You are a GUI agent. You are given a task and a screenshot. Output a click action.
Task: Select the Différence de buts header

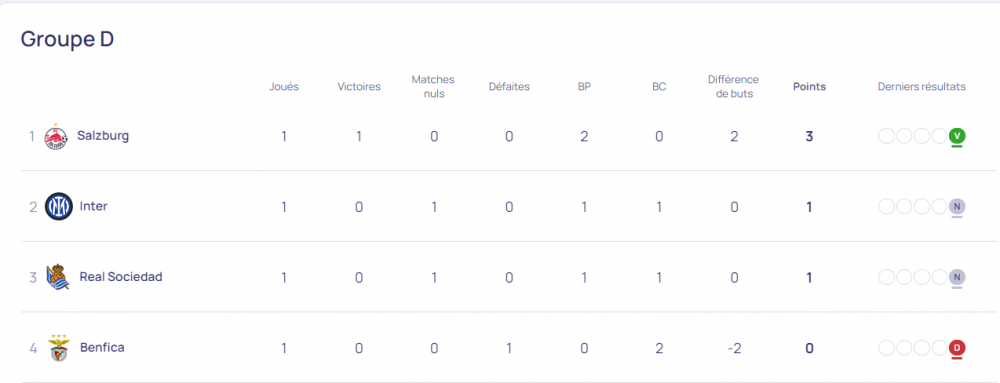[733, 87]
